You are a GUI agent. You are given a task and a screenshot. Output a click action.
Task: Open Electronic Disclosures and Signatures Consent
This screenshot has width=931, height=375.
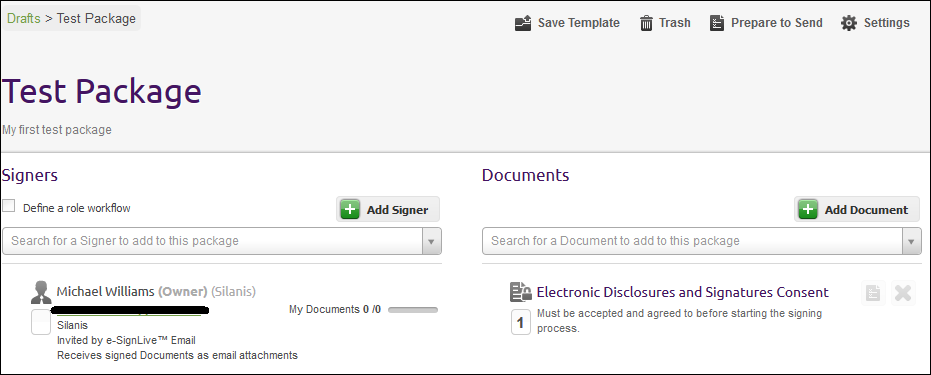683,292
